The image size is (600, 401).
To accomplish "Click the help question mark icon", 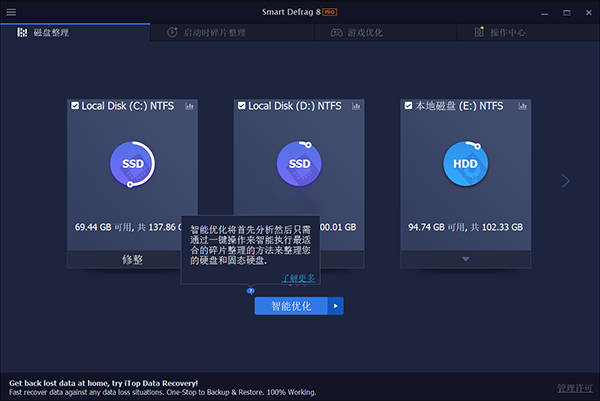I will click(x=250, y=291).
